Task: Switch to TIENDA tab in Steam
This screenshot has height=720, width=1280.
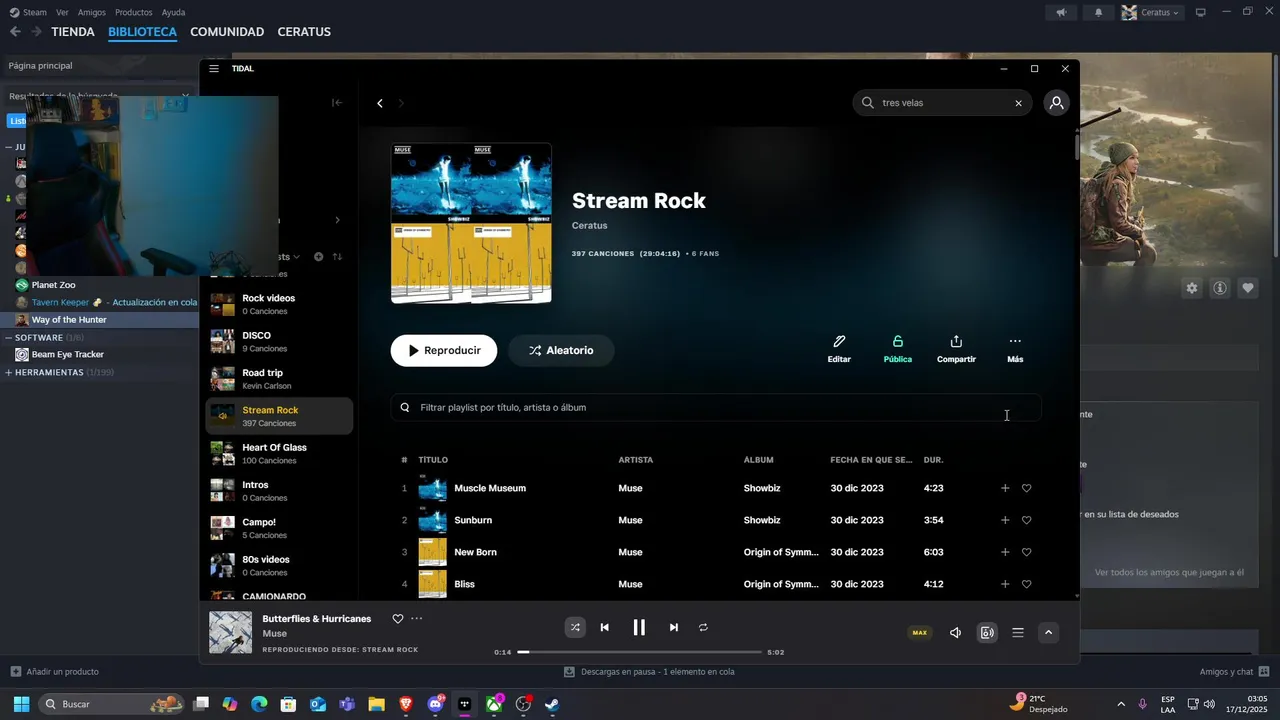Action: coord(73,32)
